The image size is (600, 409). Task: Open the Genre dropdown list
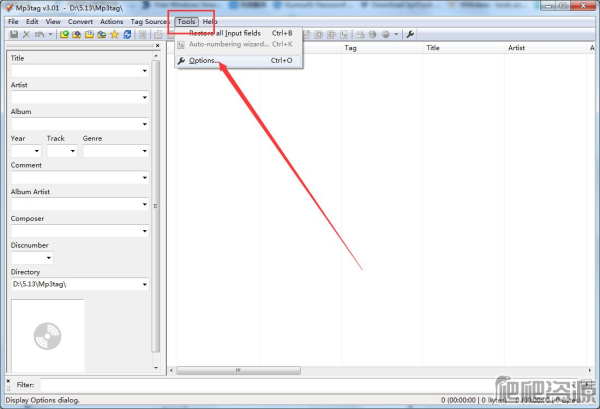point(144,151)
